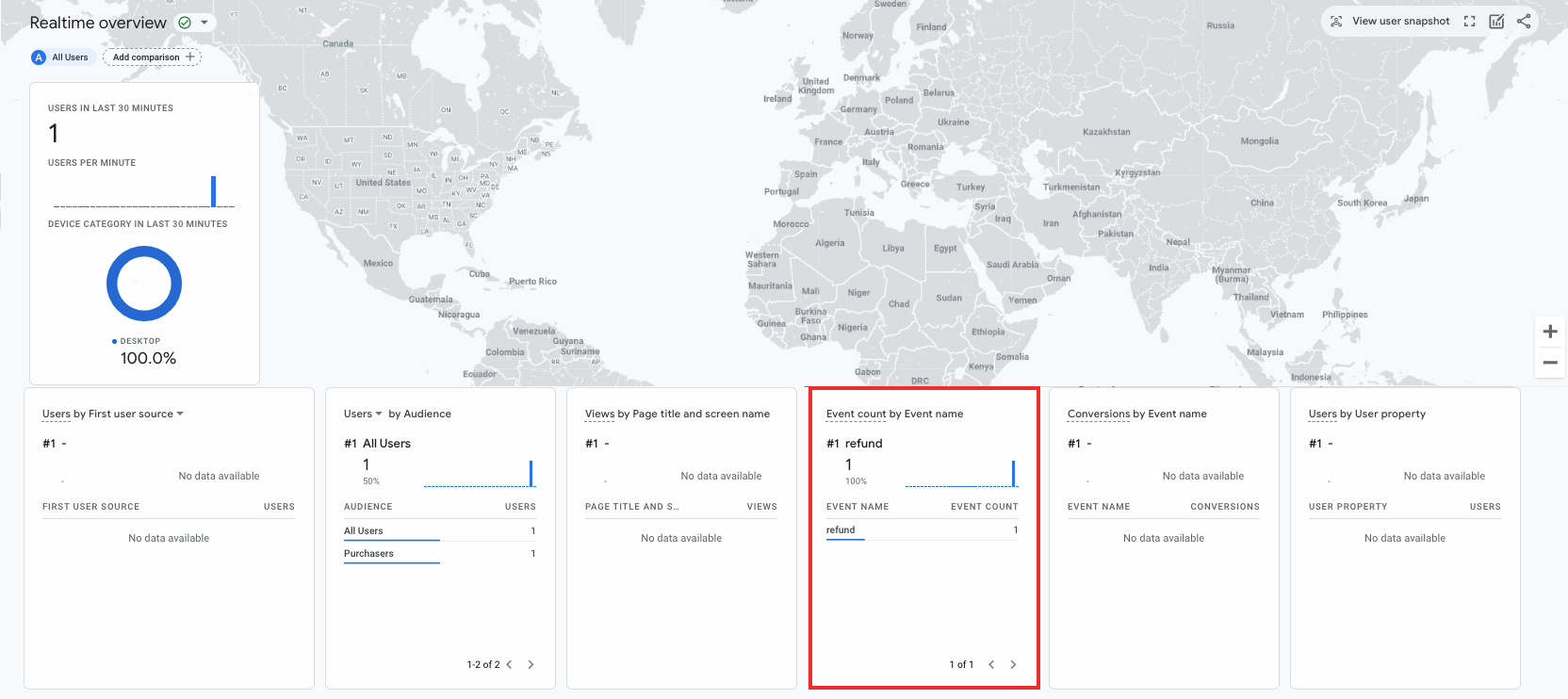Expand the First user source dimension dropdown
Image resolution: width=1568 pixels, height=699 pixels.
[x=180, y=415]
